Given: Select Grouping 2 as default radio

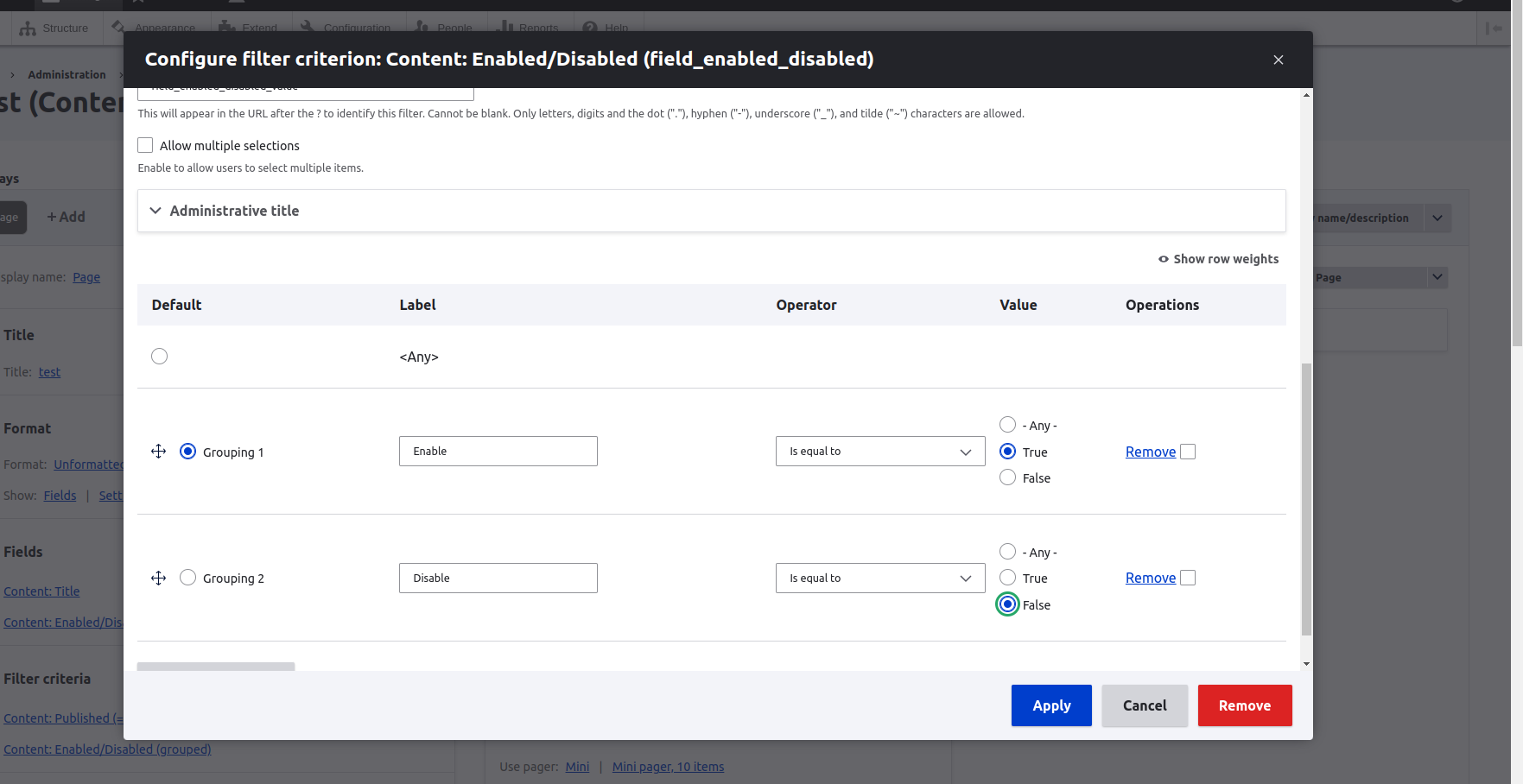Looking at the screenshot, I should point(187,578).
